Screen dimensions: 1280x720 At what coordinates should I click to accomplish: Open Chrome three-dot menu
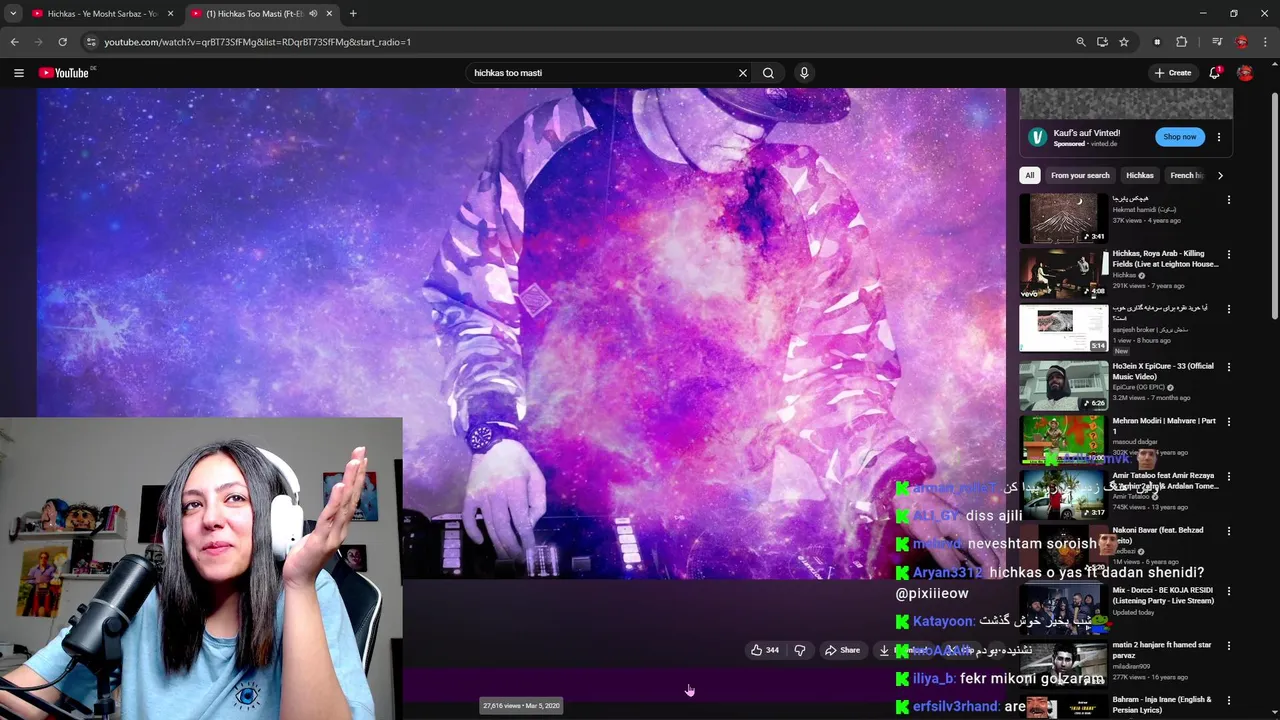click(1265, 42)
